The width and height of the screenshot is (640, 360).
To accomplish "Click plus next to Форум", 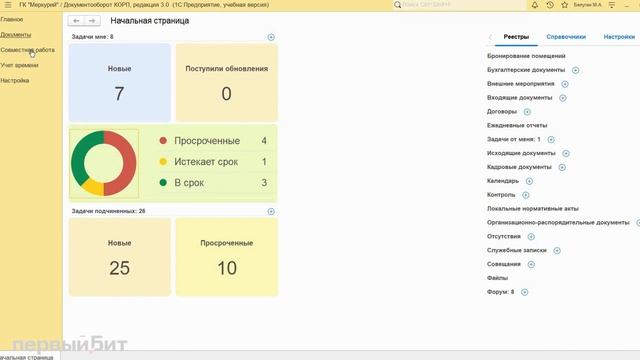I will pyautogui.click(x=525, y=292).
